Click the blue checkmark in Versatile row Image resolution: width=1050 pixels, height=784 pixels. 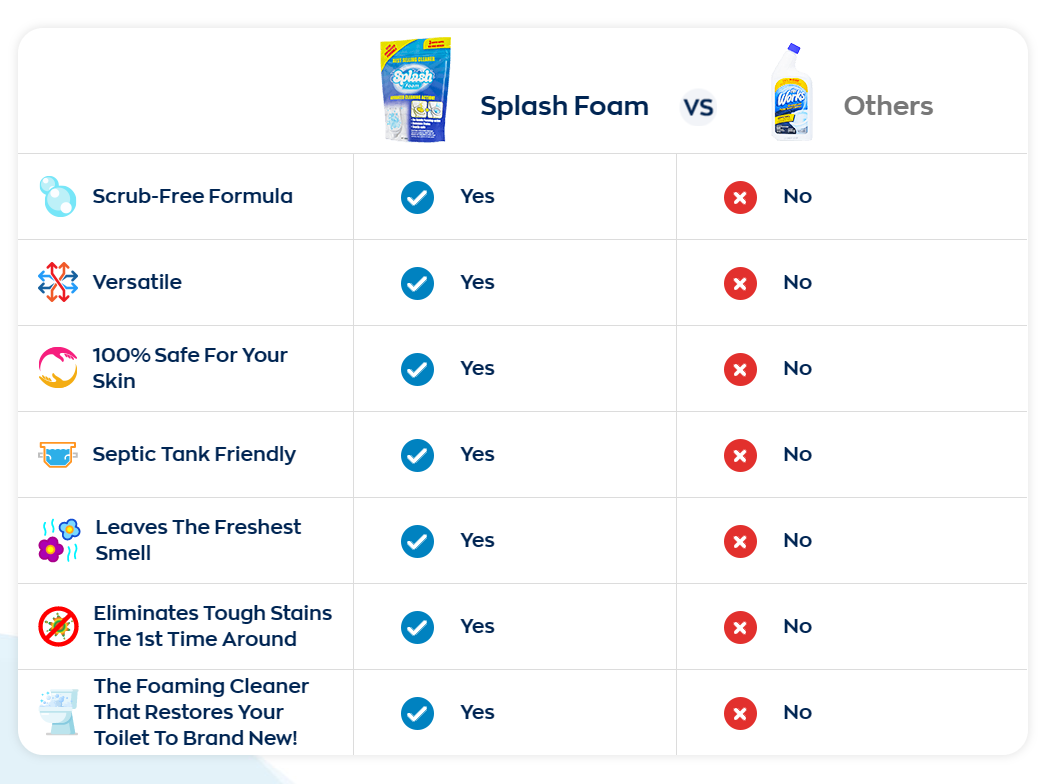pyautogui.click(x=417, y=283)
